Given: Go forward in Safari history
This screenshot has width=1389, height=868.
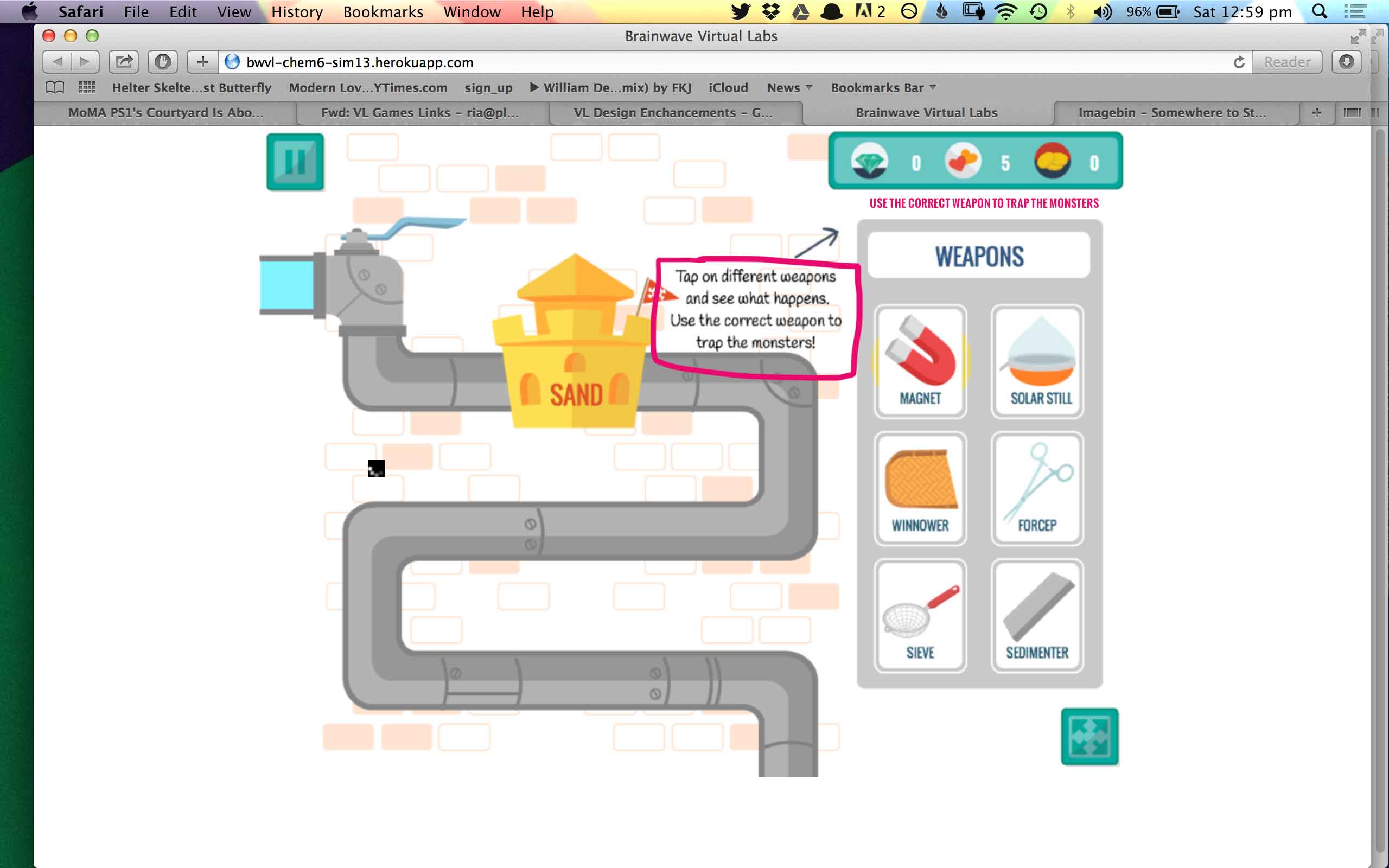Looking at the screenshot, I should pyautogui.click(x=85, y=61).
